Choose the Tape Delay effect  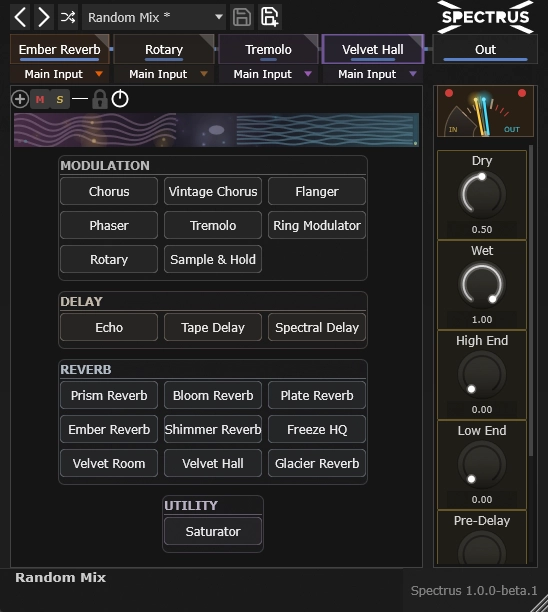pos(213,327)
